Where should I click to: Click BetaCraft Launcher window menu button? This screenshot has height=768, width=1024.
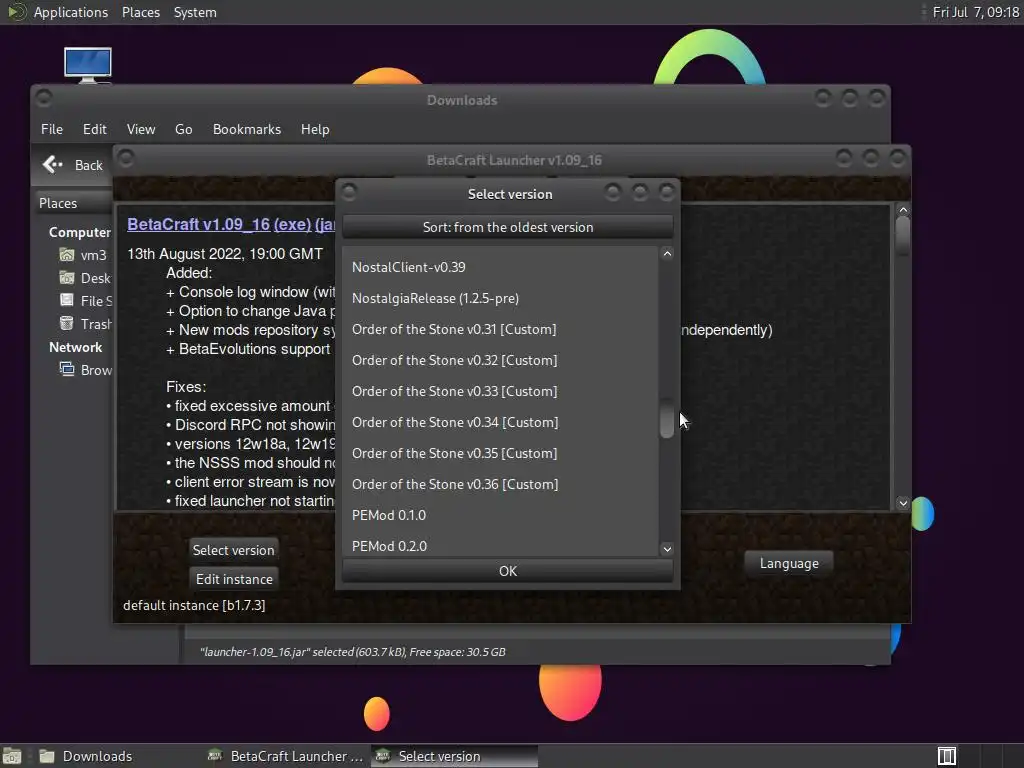[x=126, y=157]
